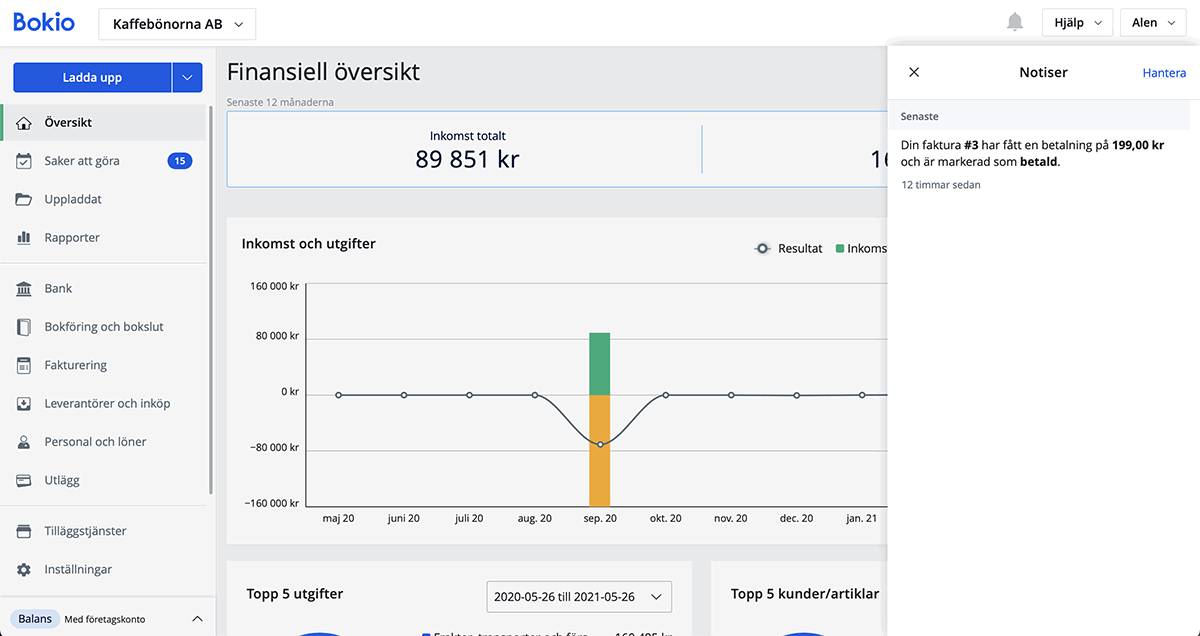Click the Personal och löner person icon

(x=25, y=442)
